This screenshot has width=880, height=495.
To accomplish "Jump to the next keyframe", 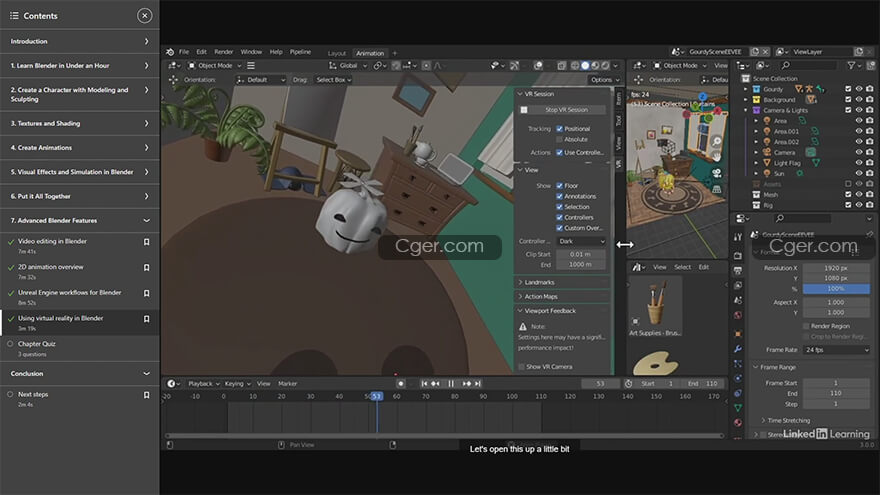I will [466, 384].
